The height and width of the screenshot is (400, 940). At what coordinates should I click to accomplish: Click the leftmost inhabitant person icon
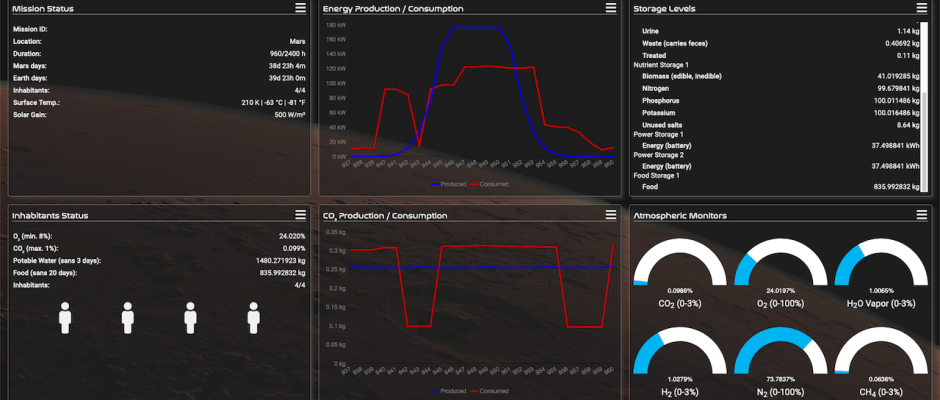click(66, 318)
